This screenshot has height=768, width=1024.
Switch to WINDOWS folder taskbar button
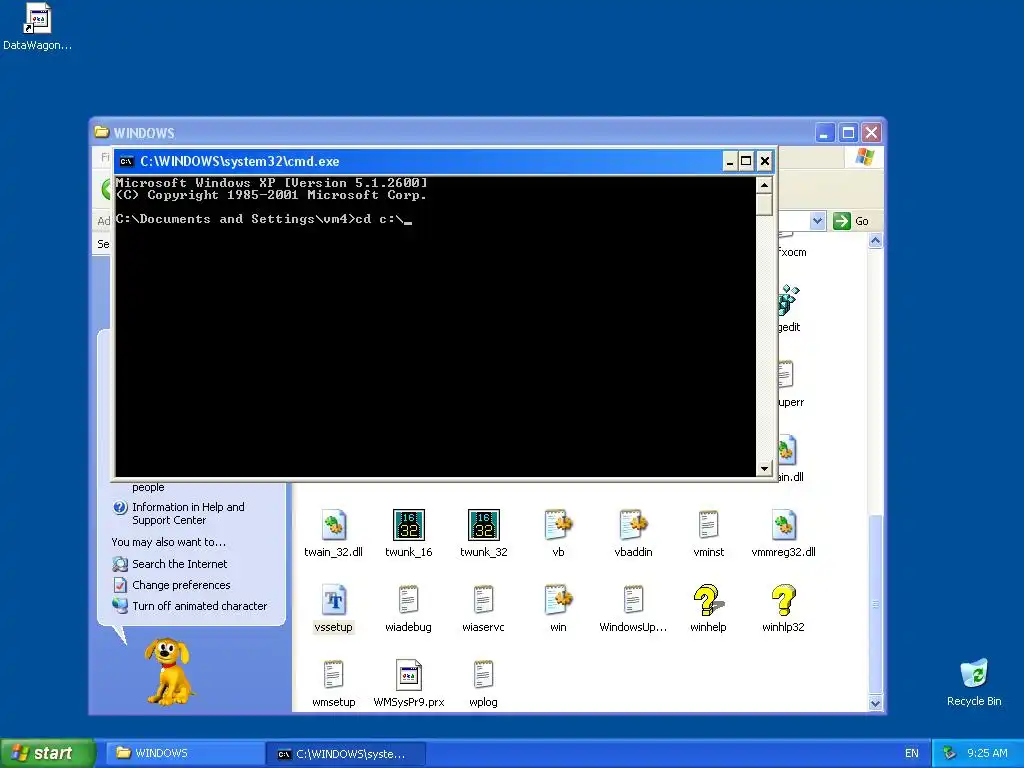tap(185, 753)
